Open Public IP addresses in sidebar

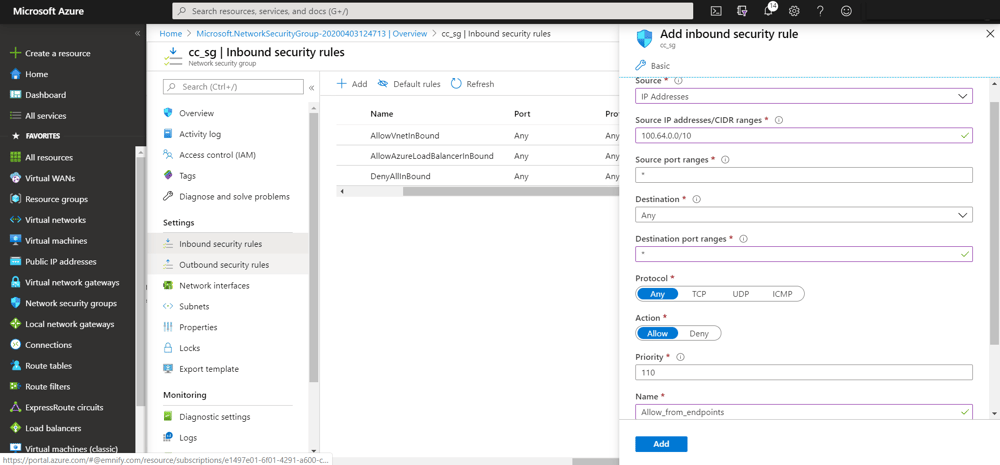(x=61, y=262)
